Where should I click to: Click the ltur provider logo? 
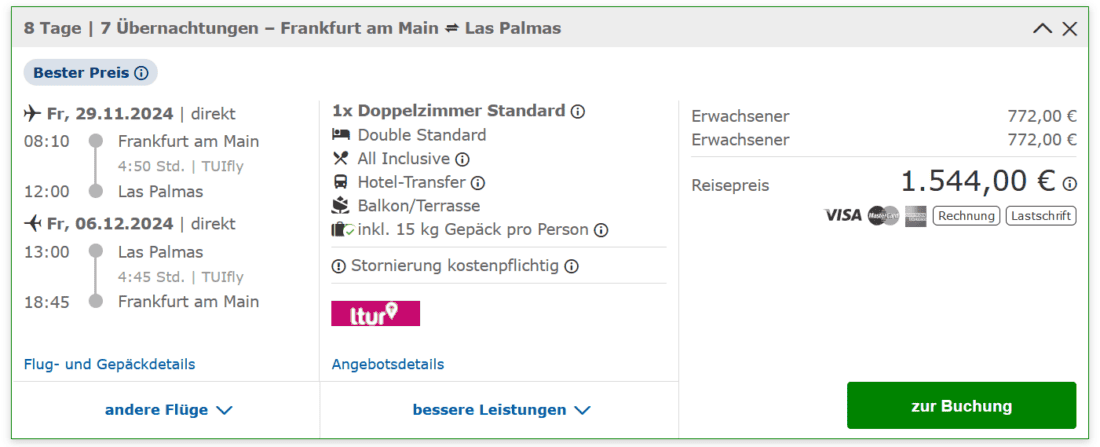(376, 313)
